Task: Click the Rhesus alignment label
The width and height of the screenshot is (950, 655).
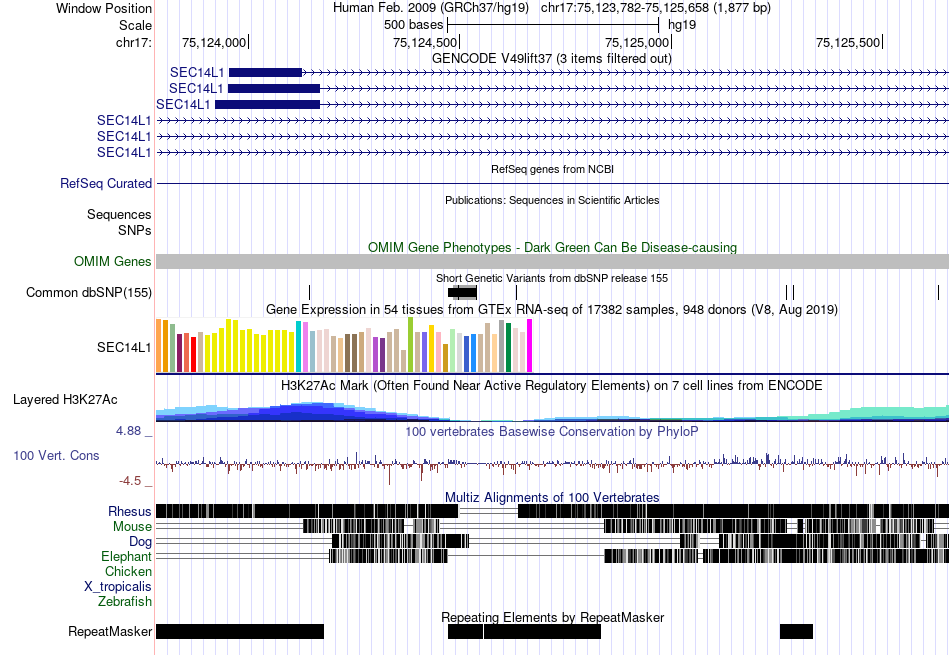Action: click(130, 511)
